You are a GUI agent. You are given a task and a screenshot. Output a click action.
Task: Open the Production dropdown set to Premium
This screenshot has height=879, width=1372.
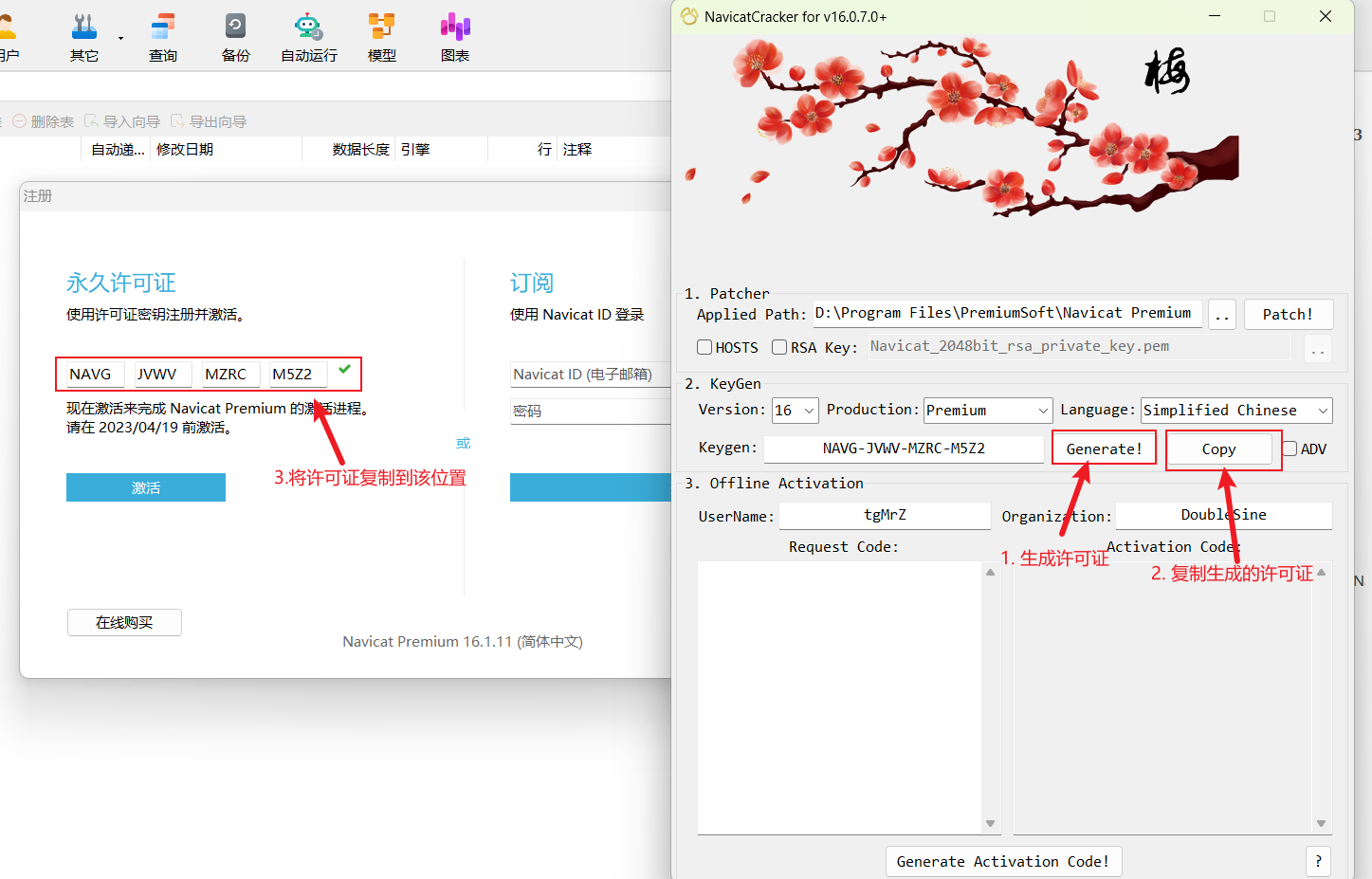pos(988,411)
